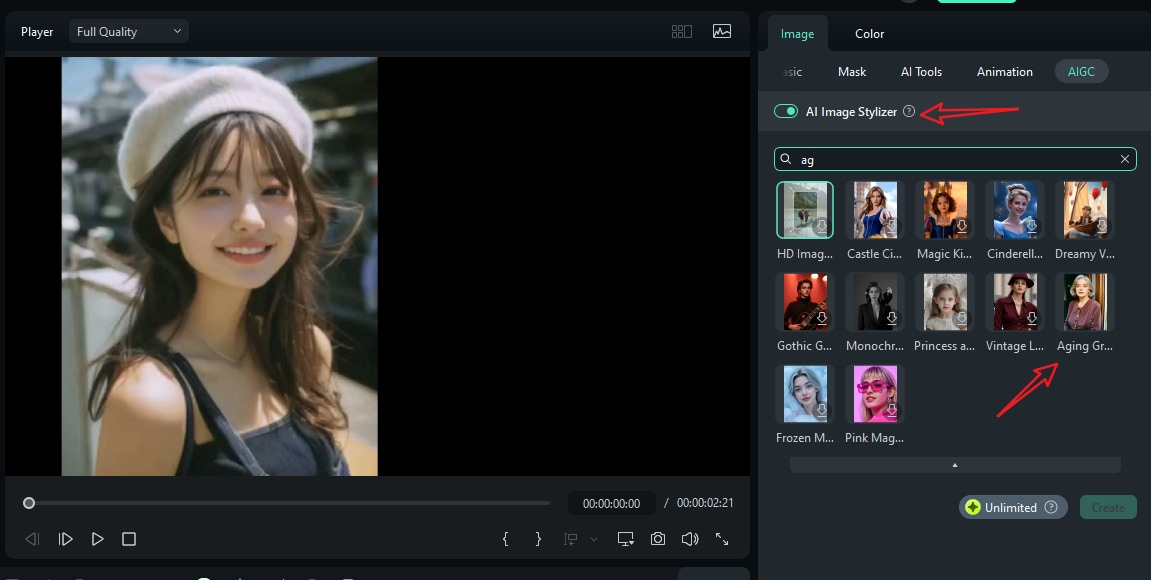Select the Magic Ki... style thumbnail
Viewport: 1151px width, 580px height.
(x=945, y=210)
